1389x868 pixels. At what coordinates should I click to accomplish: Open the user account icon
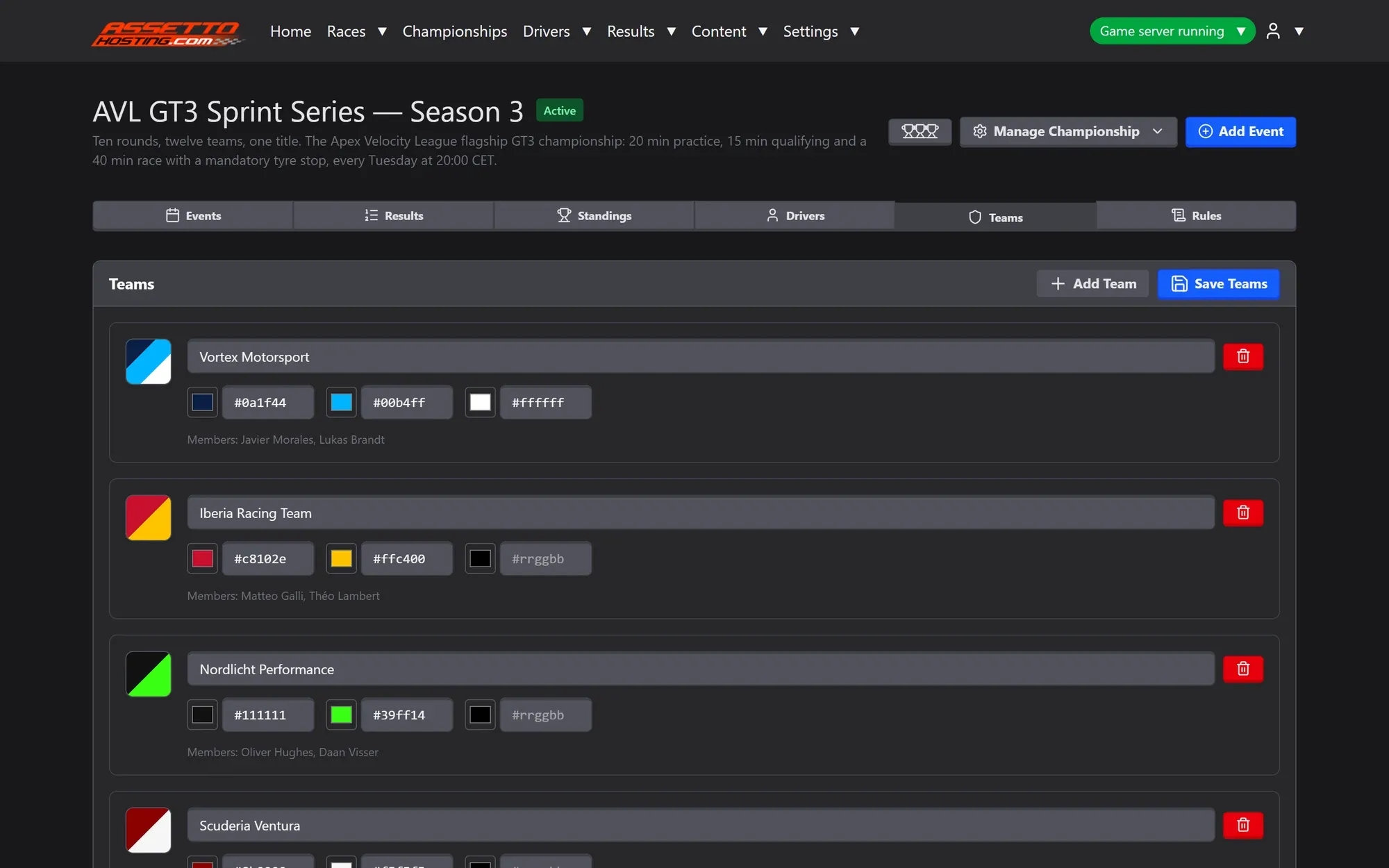coord(1272,31)
